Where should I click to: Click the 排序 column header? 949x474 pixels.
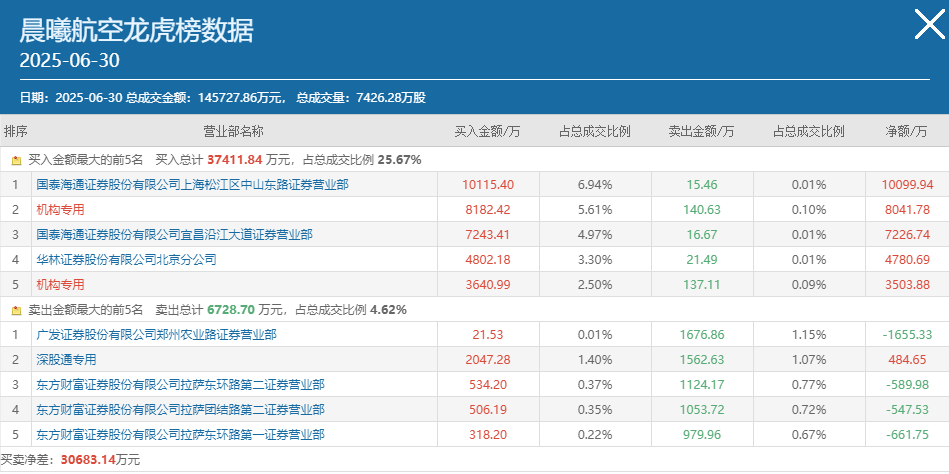coord(16,131)
